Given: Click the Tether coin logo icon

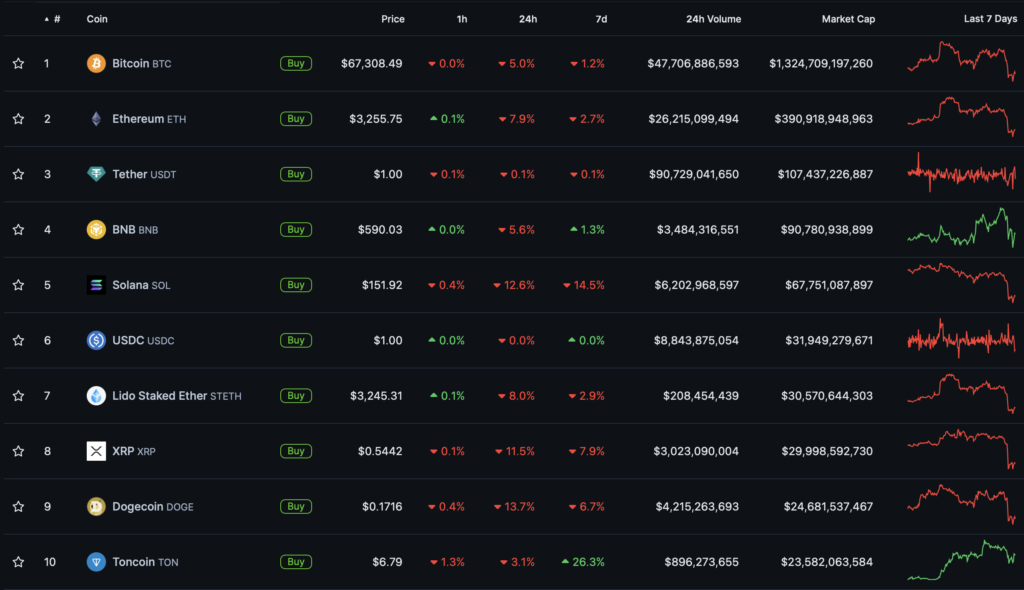Looking at the screenshot, I should point(96,174).
